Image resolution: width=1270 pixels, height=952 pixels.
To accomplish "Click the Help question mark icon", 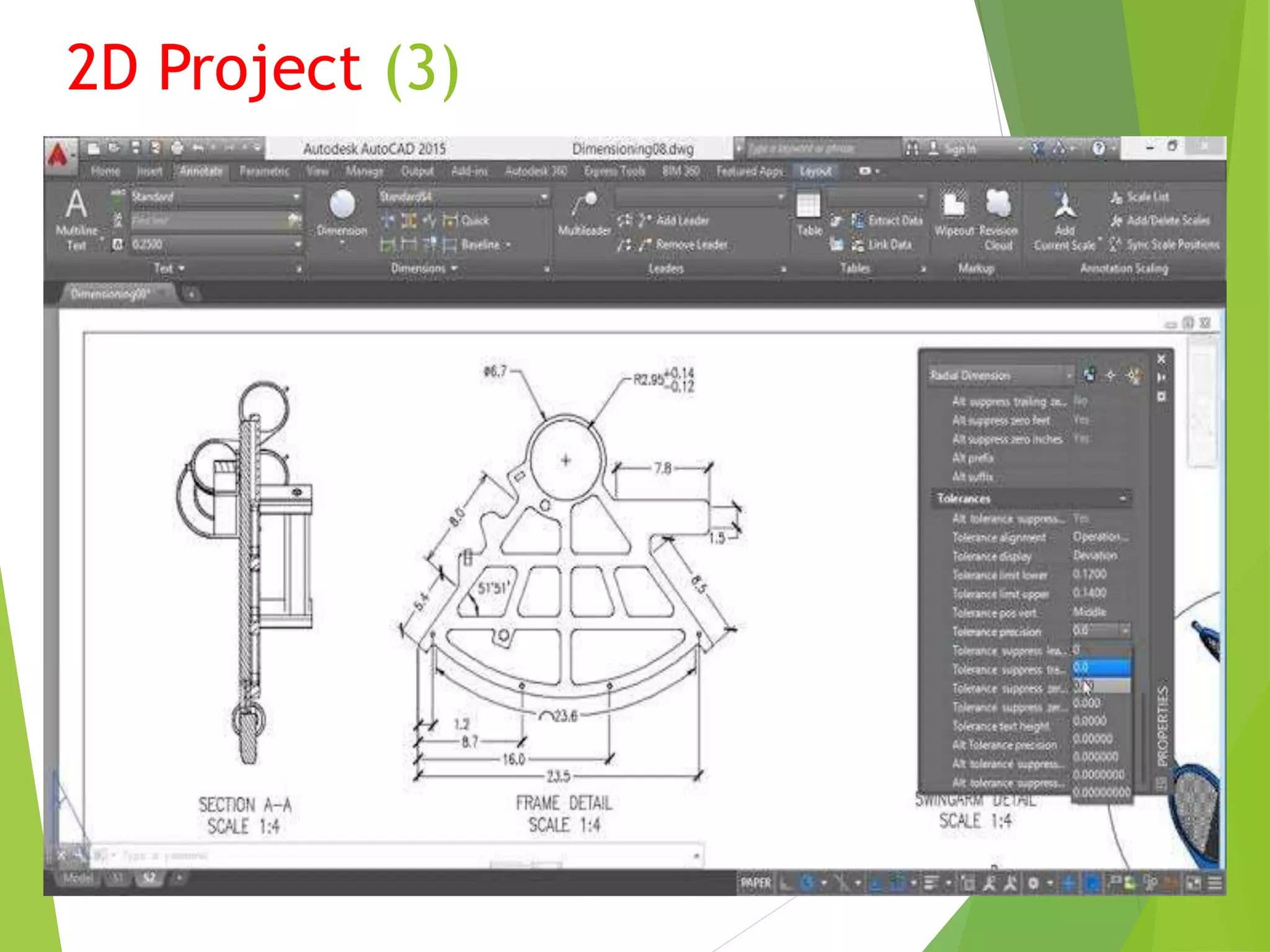I will pyautogui.click(x=1098, y=148).
